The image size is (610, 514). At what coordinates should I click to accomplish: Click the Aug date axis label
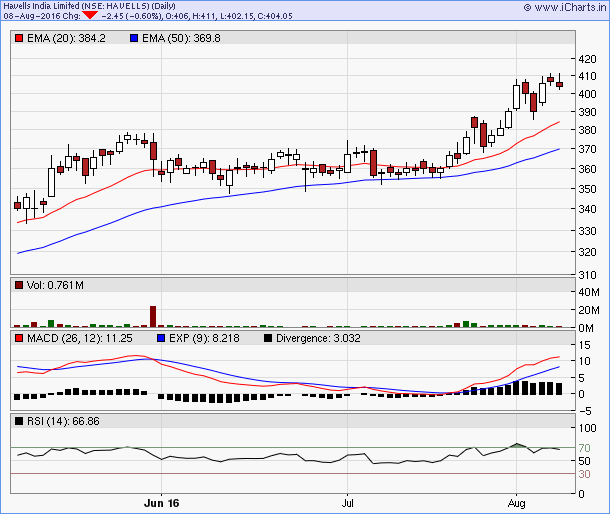(x=516, y=503)
